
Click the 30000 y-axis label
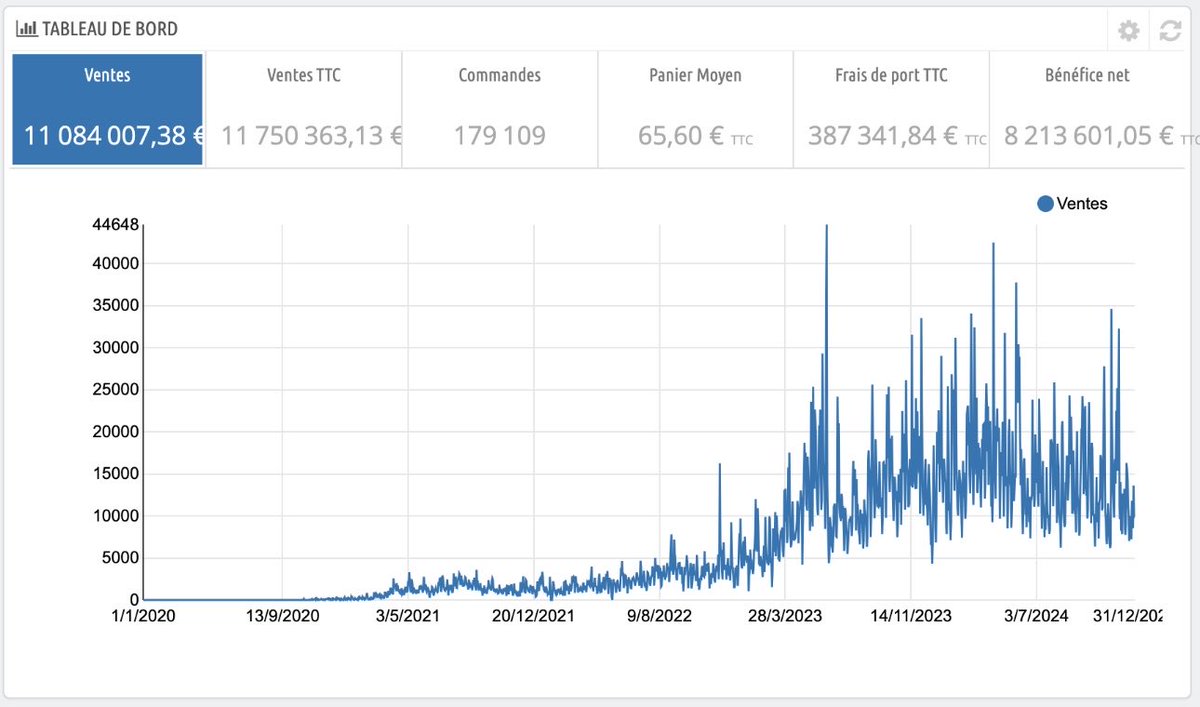[x=116, y=348]
